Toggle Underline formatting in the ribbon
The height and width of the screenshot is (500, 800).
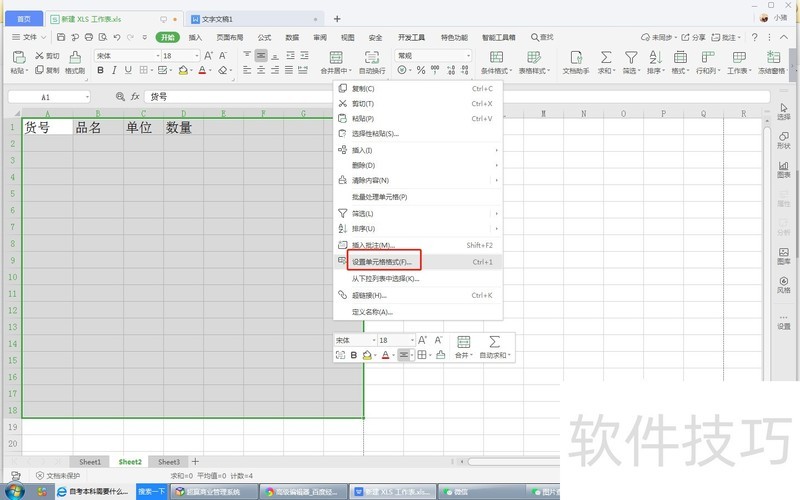point(130,71)
